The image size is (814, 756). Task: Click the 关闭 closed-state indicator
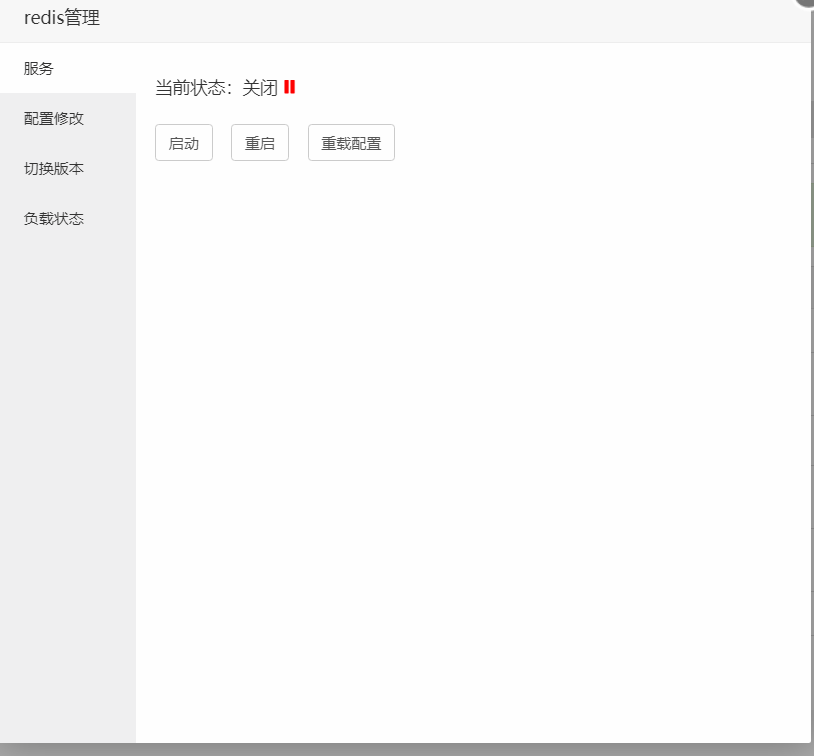point(260,87)
